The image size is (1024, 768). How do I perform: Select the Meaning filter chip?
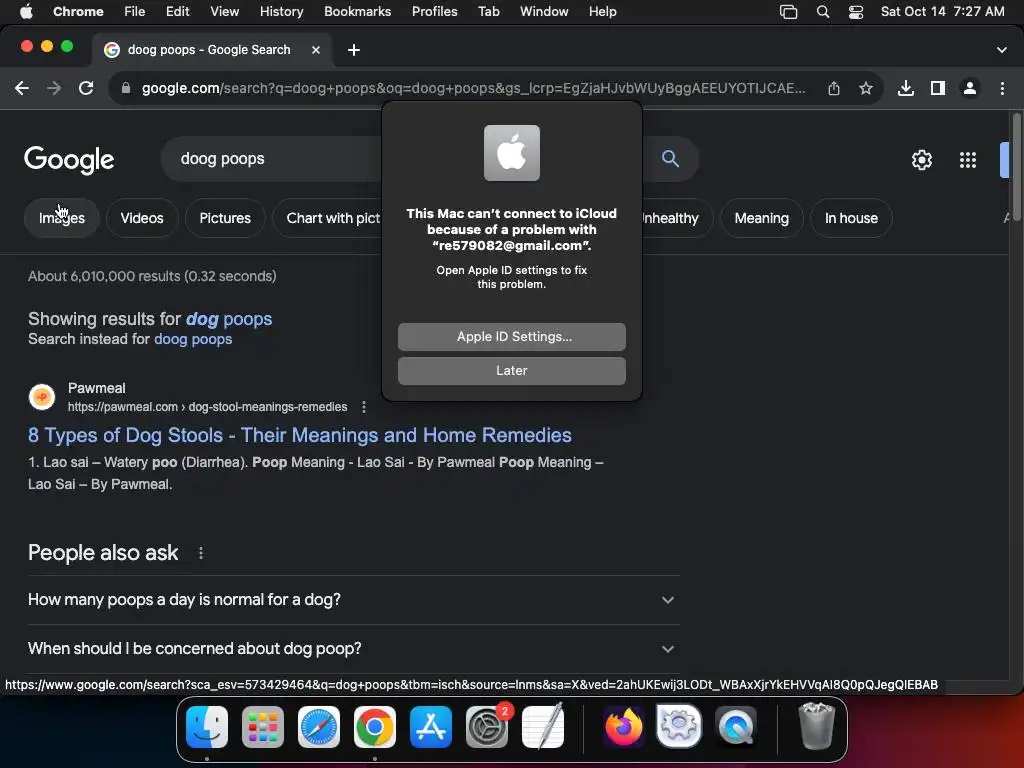761,218
